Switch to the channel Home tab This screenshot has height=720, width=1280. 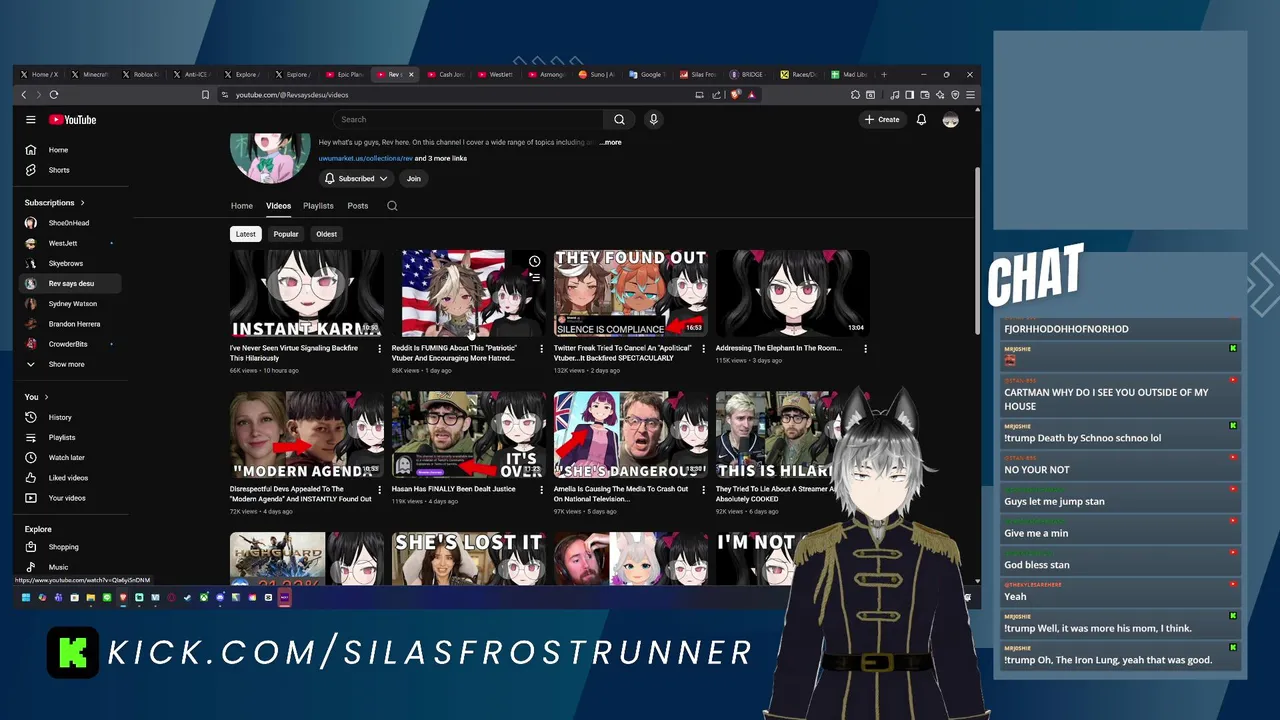coord(242,206)
